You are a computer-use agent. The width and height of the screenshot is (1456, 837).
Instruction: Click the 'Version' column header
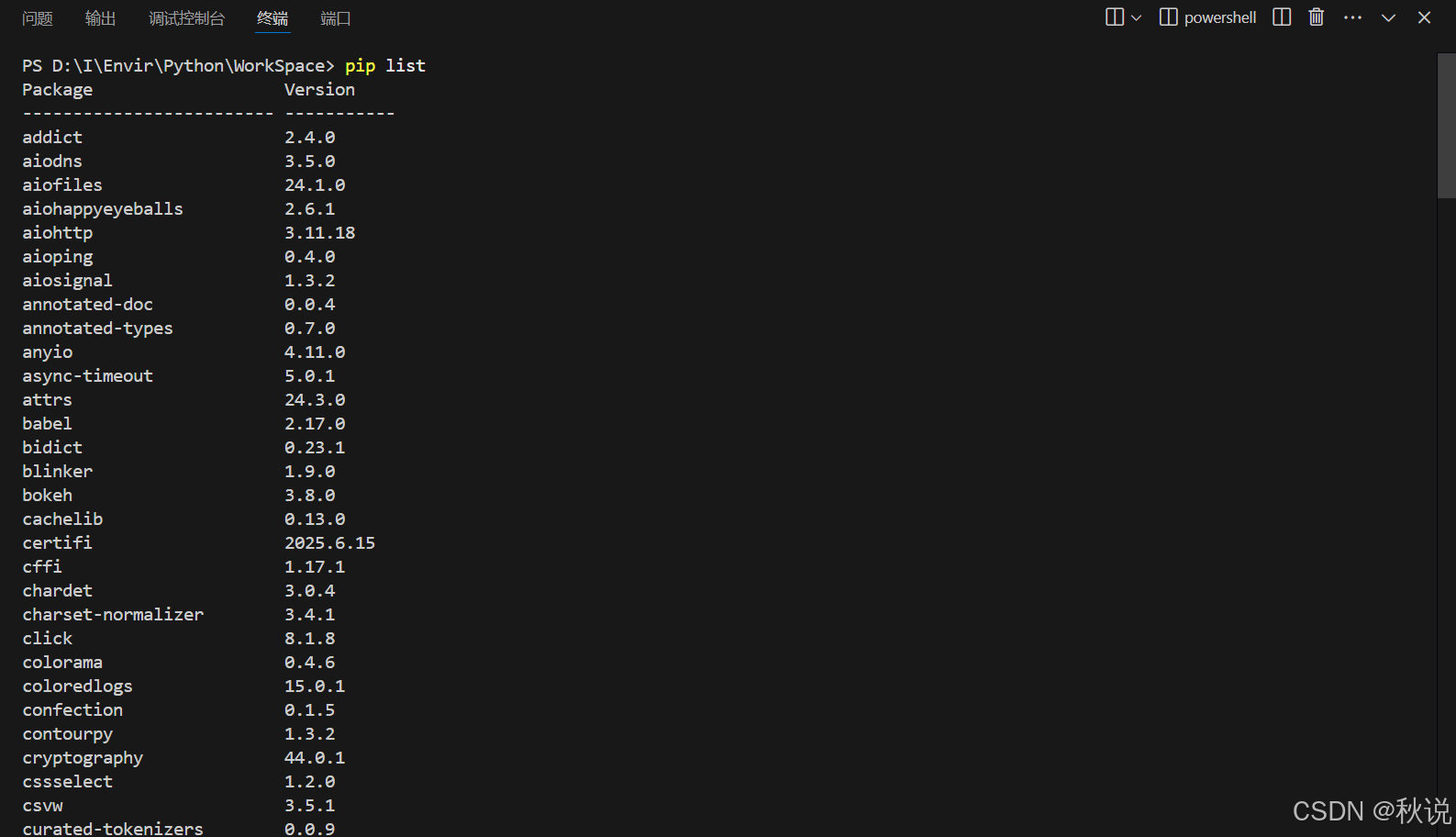(x=319, y=89)
